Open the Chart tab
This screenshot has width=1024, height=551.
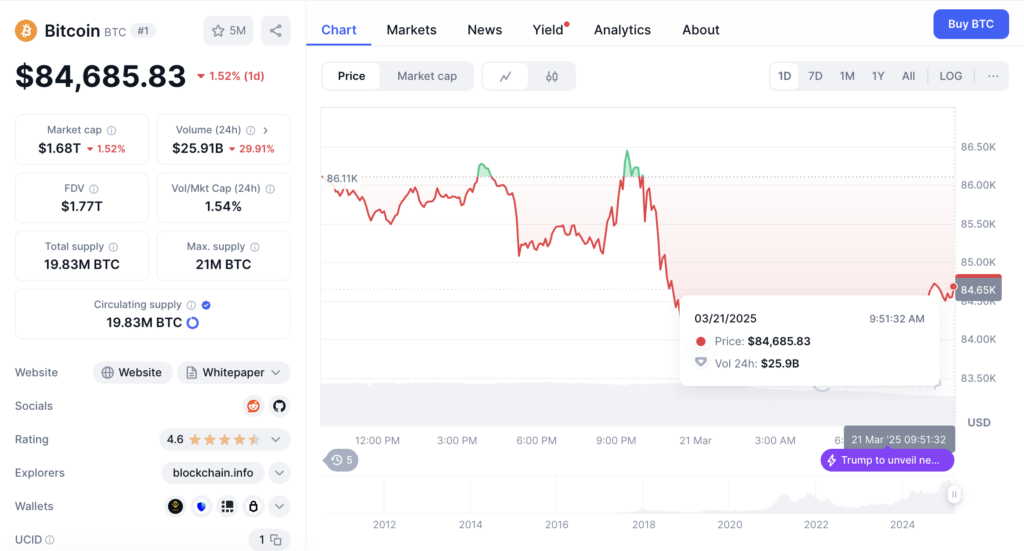click(339, 30)
